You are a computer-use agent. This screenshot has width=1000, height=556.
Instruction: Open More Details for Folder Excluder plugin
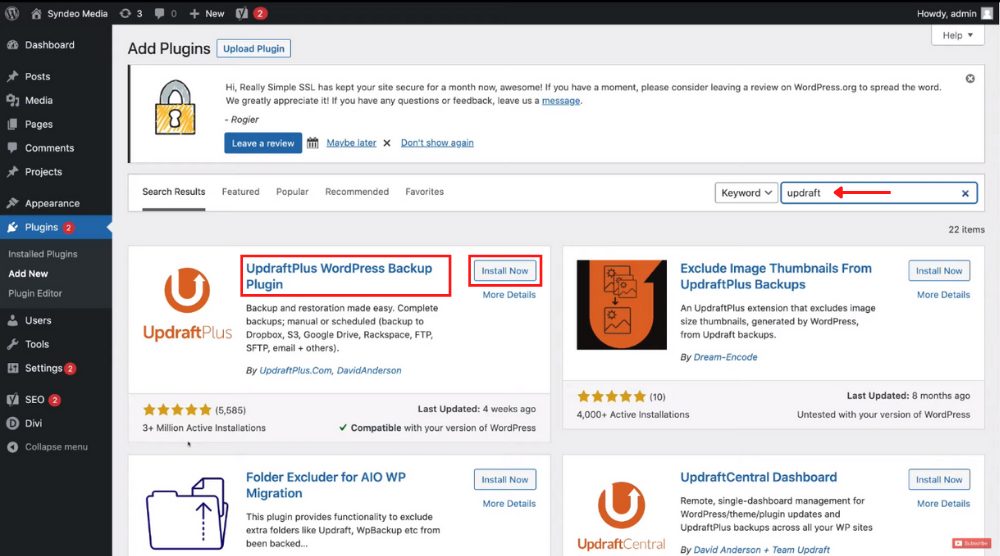pyautogui.click(x=509, y=504)
